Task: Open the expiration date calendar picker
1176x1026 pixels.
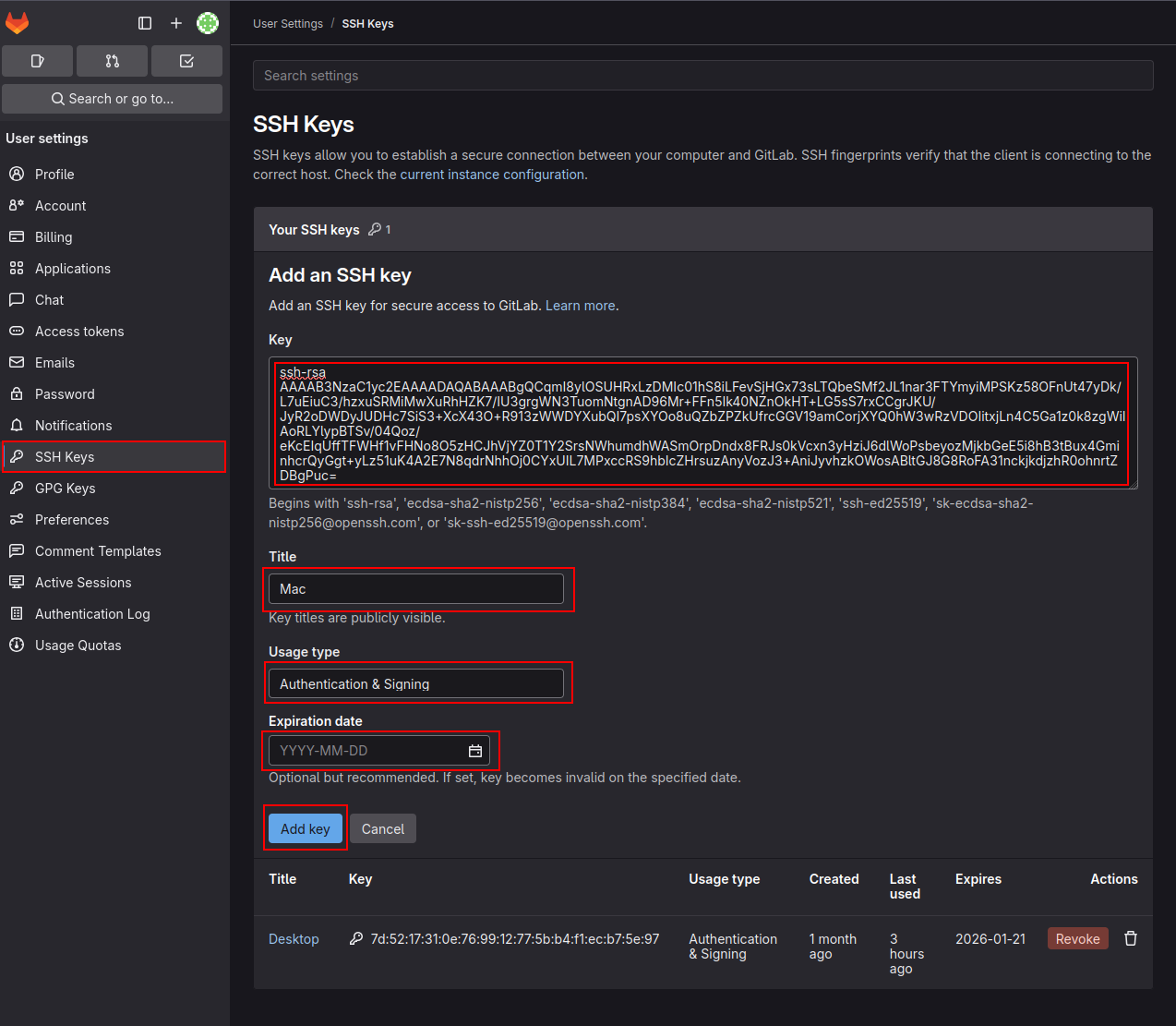Action: [475, 751]
